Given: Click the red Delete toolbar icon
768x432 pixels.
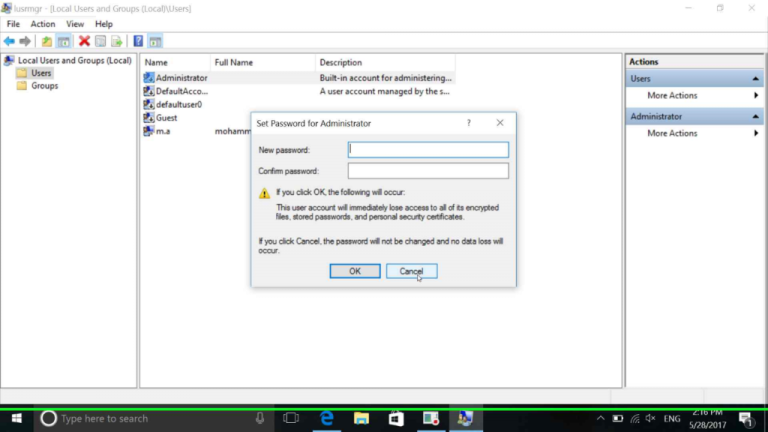Looking at the screenshot, I should (84, 41).
